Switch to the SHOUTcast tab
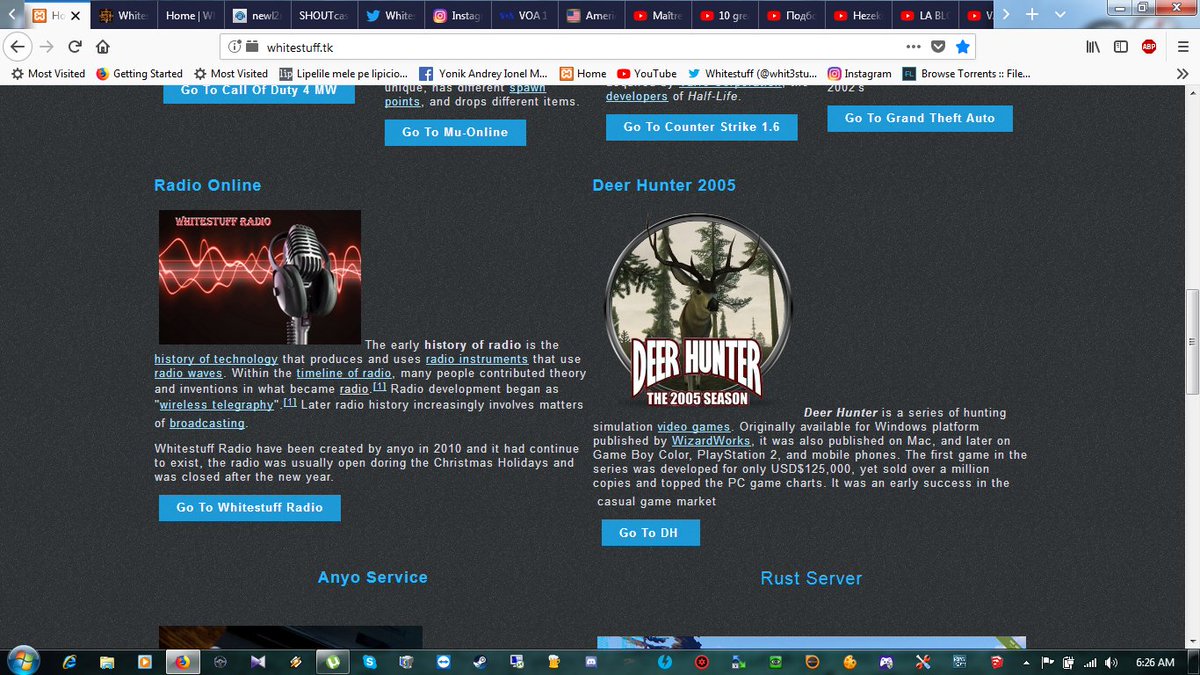This screenshot has width=1200, height=675. coord(324,16)
